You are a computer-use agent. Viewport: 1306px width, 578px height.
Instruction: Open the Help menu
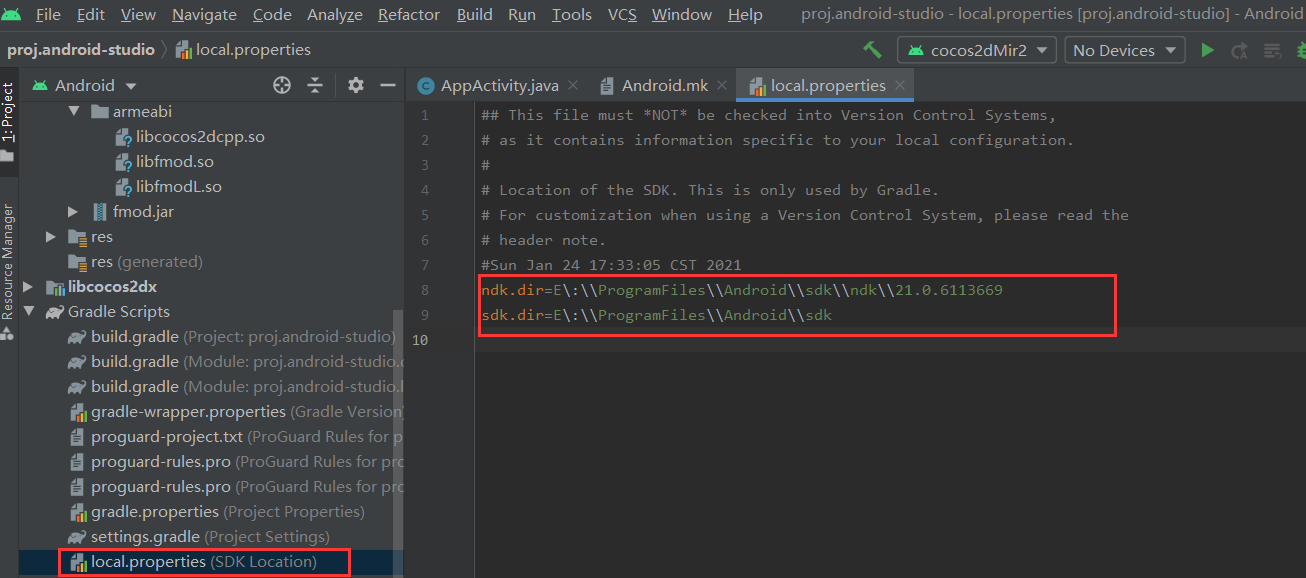click(745, 15)
